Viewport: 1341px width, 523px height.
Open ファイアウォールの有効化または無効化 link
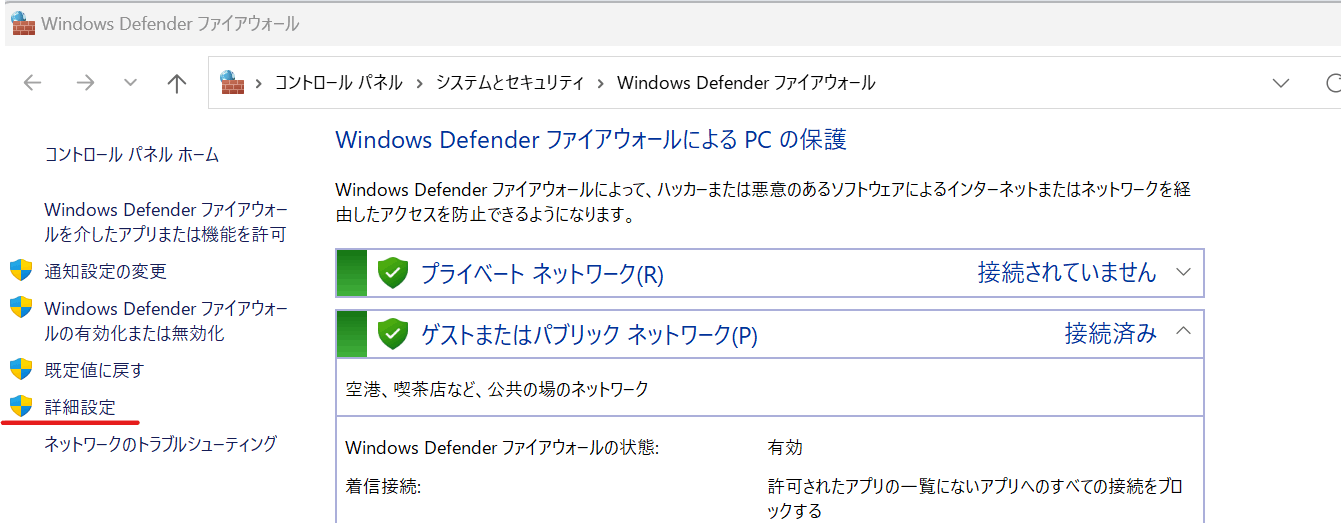coord(166,321)
